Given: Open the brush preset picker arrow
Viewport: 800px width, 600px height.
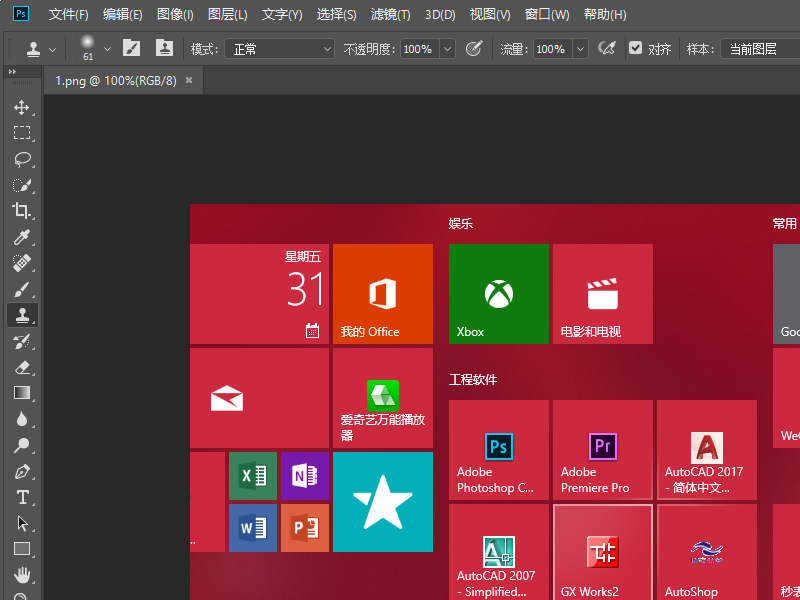Looking at the screenshot, I should 107,48.
